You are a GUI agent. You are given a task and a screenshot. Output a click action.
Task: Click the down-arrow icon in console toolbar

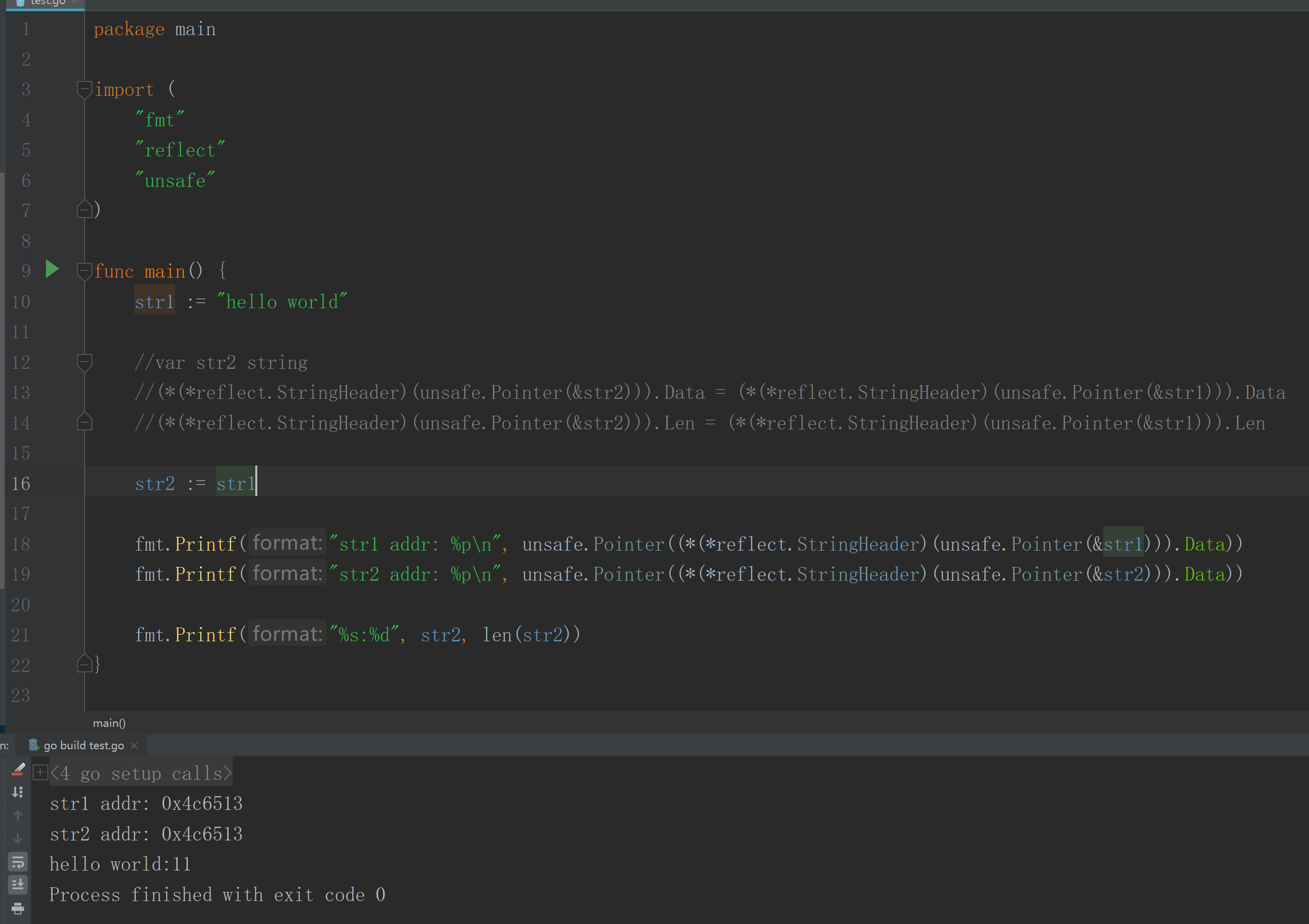18,838
